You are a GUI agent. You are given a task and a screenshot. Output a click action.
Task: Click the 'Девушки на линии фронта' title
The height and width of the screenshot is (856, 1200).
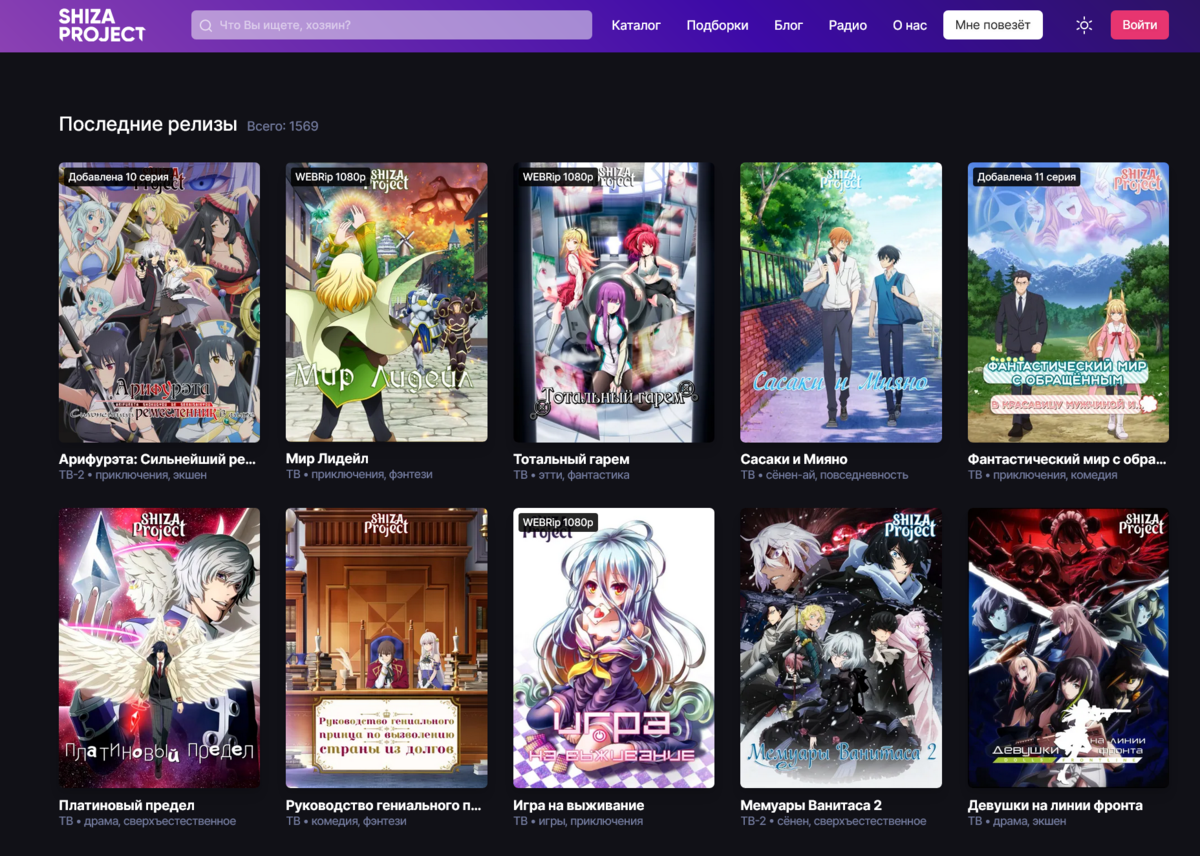[x=1055, y=805]
